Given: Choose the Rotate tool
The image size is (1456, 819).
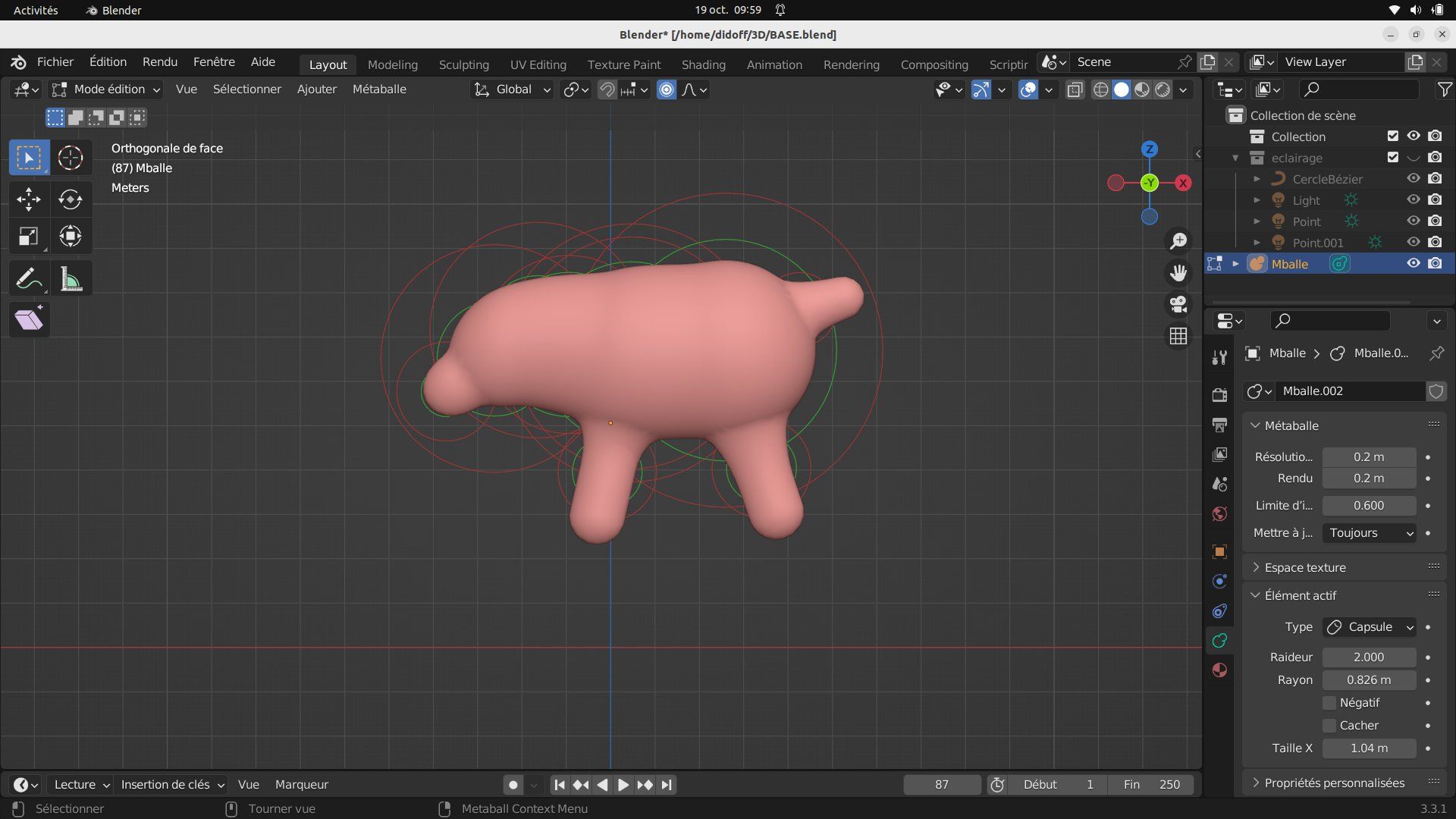Looking at the screenshot, I should [x=71, y=199].
